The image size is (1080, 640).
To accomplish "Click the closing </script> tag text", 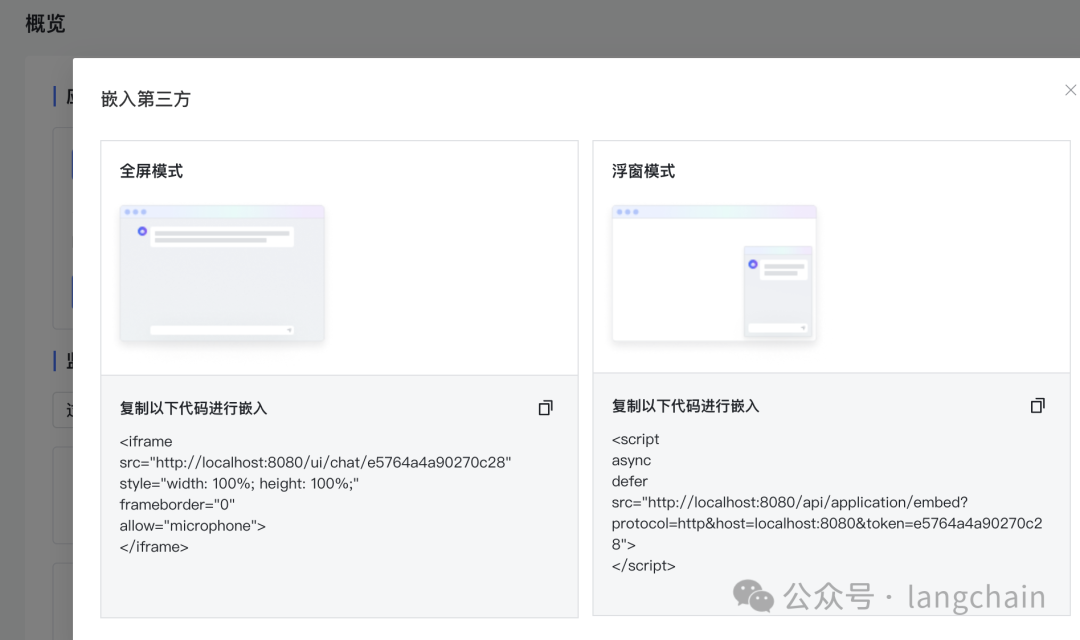I will 643,566.
